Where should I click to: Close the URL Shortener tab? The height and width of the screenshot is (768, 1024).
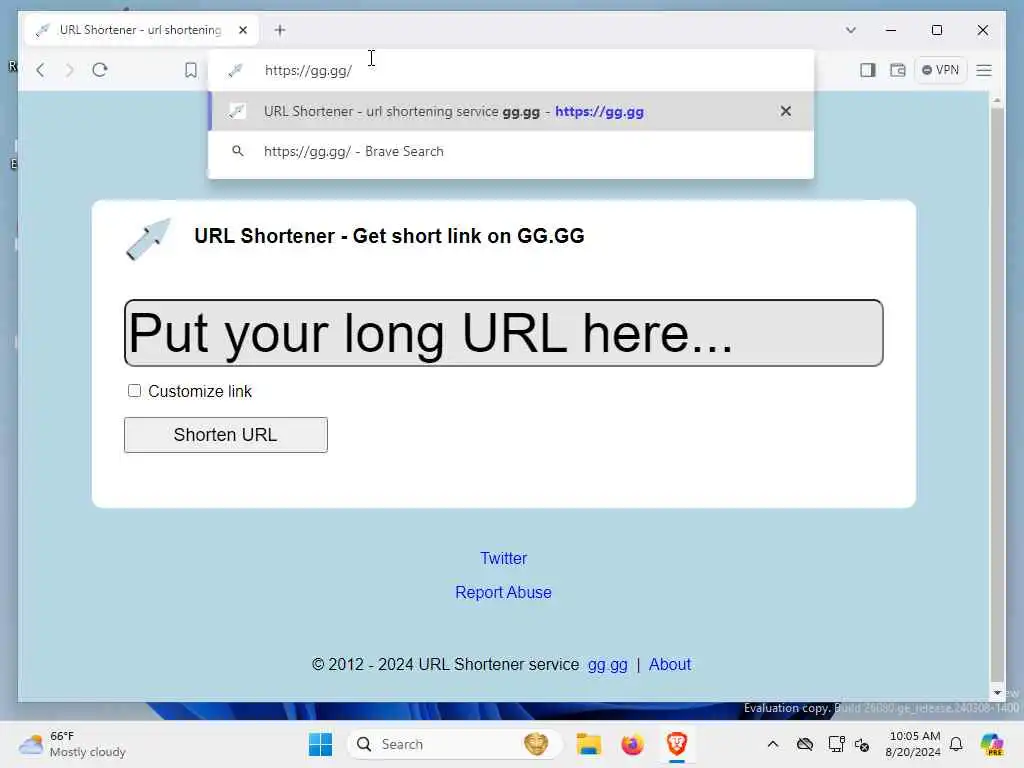(x=243, y=30)
